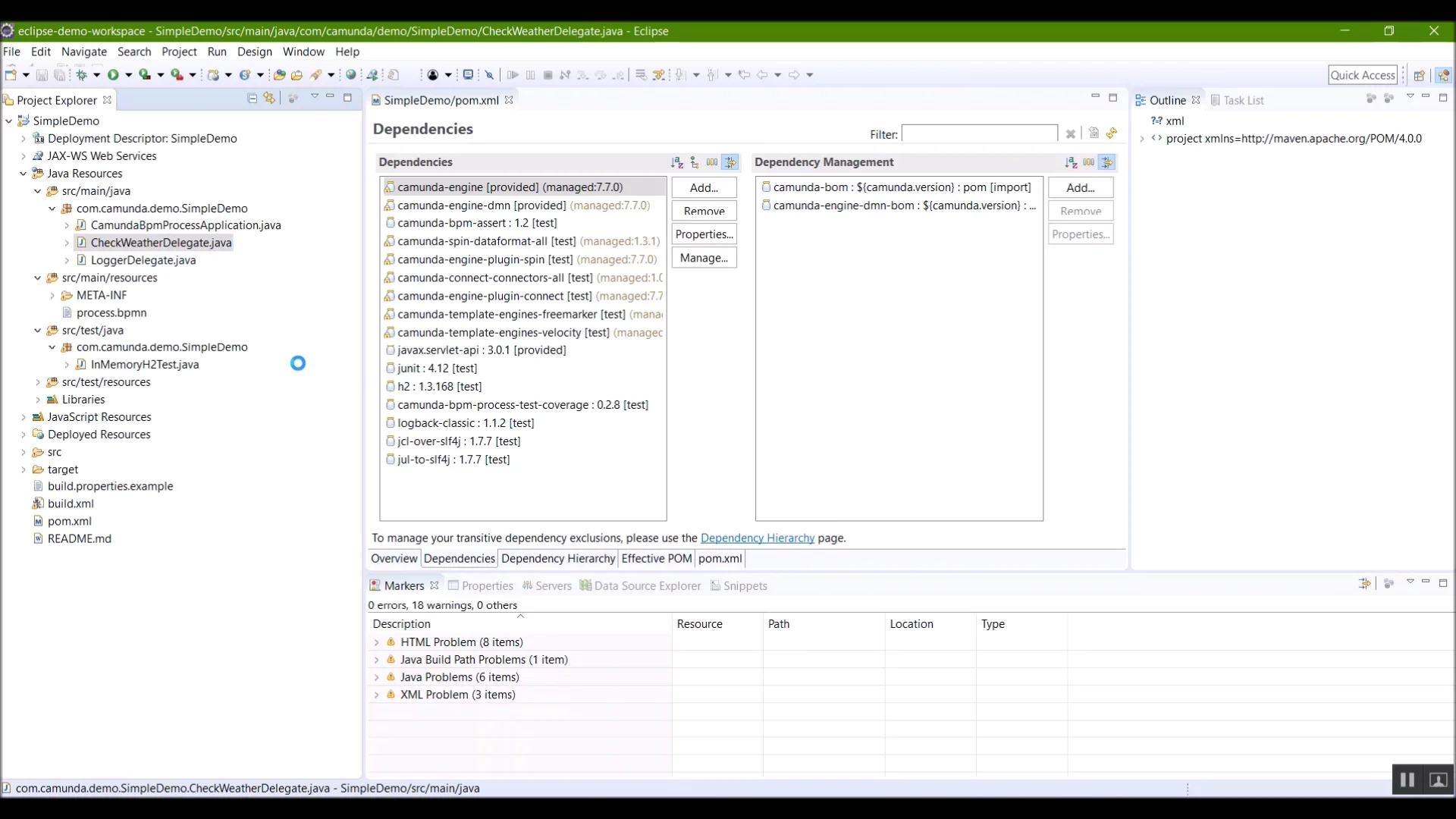Viewport: 1456px width, 819px height.
Task: Toggle Show GroupId in Dependency Management section
Action: coord(1089,162)
